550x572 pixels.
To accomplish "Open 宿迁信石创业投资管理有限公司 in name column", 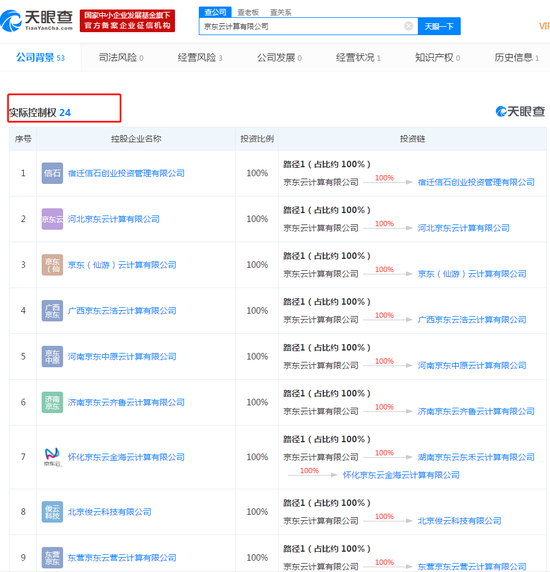I will click(x=126, y=173).
